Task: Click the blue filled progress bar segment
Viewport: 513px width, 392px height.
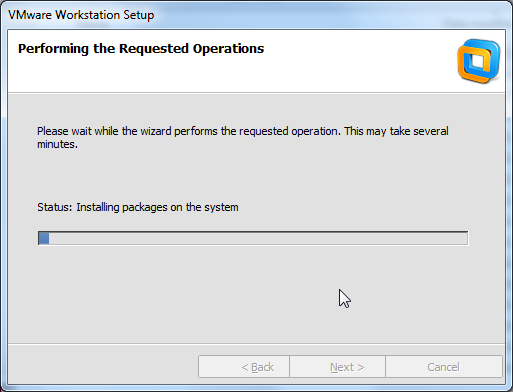Action: (44, 238)
